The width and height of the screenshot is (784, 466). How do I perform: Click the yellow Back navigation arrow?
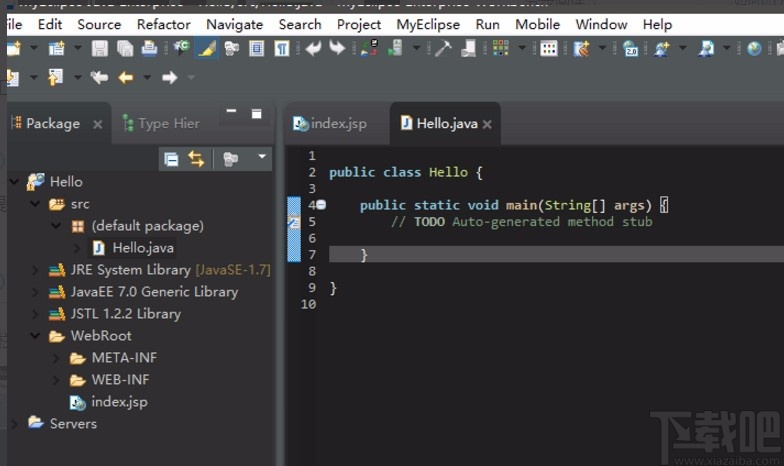click(125, 77)
